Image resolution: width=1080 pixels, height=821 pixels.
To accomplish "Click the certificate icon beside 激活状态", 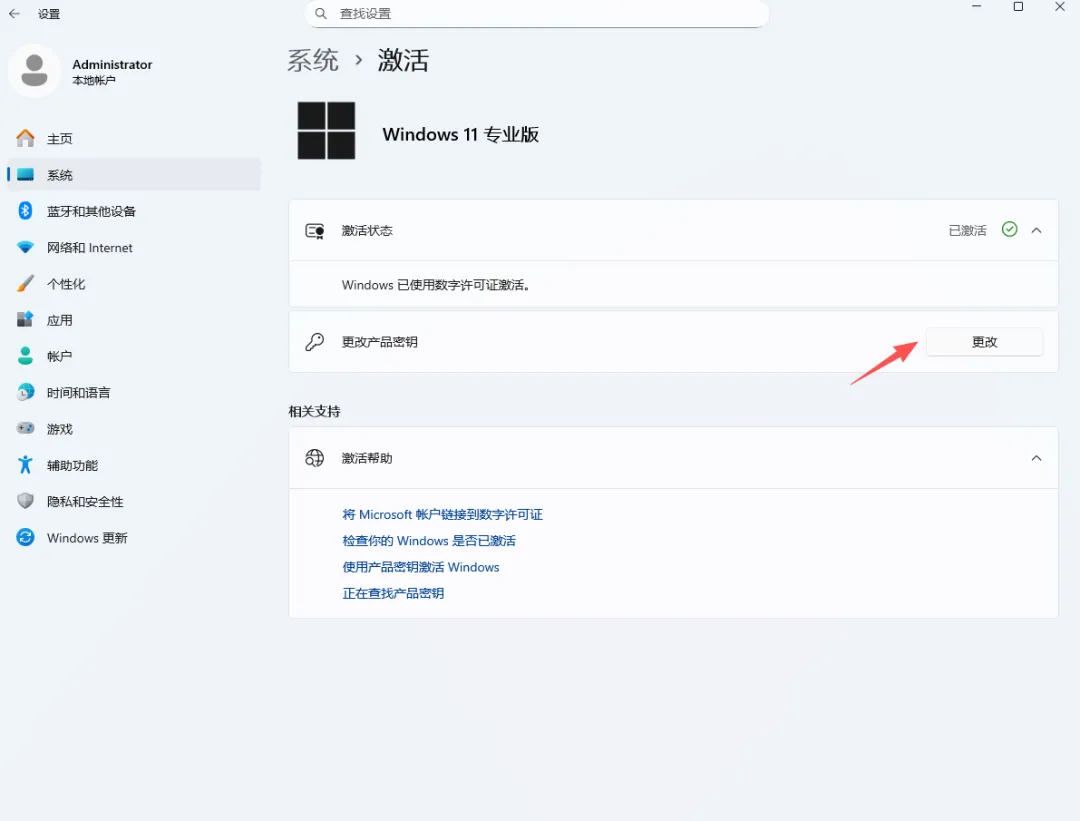I will 315,231.
